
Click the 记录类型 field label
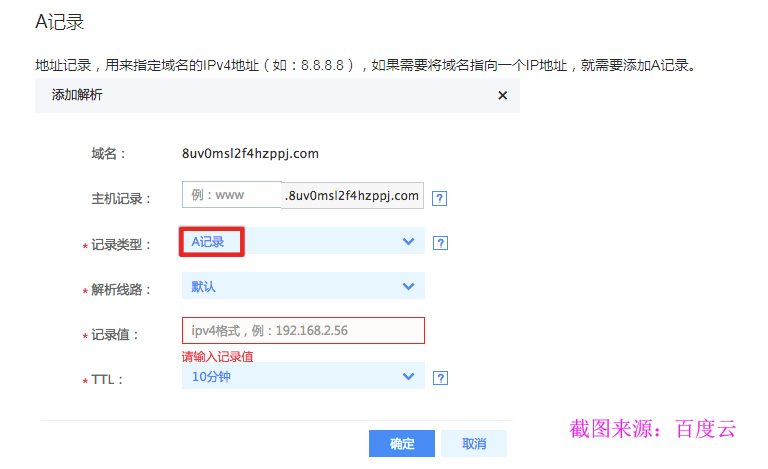120,245
